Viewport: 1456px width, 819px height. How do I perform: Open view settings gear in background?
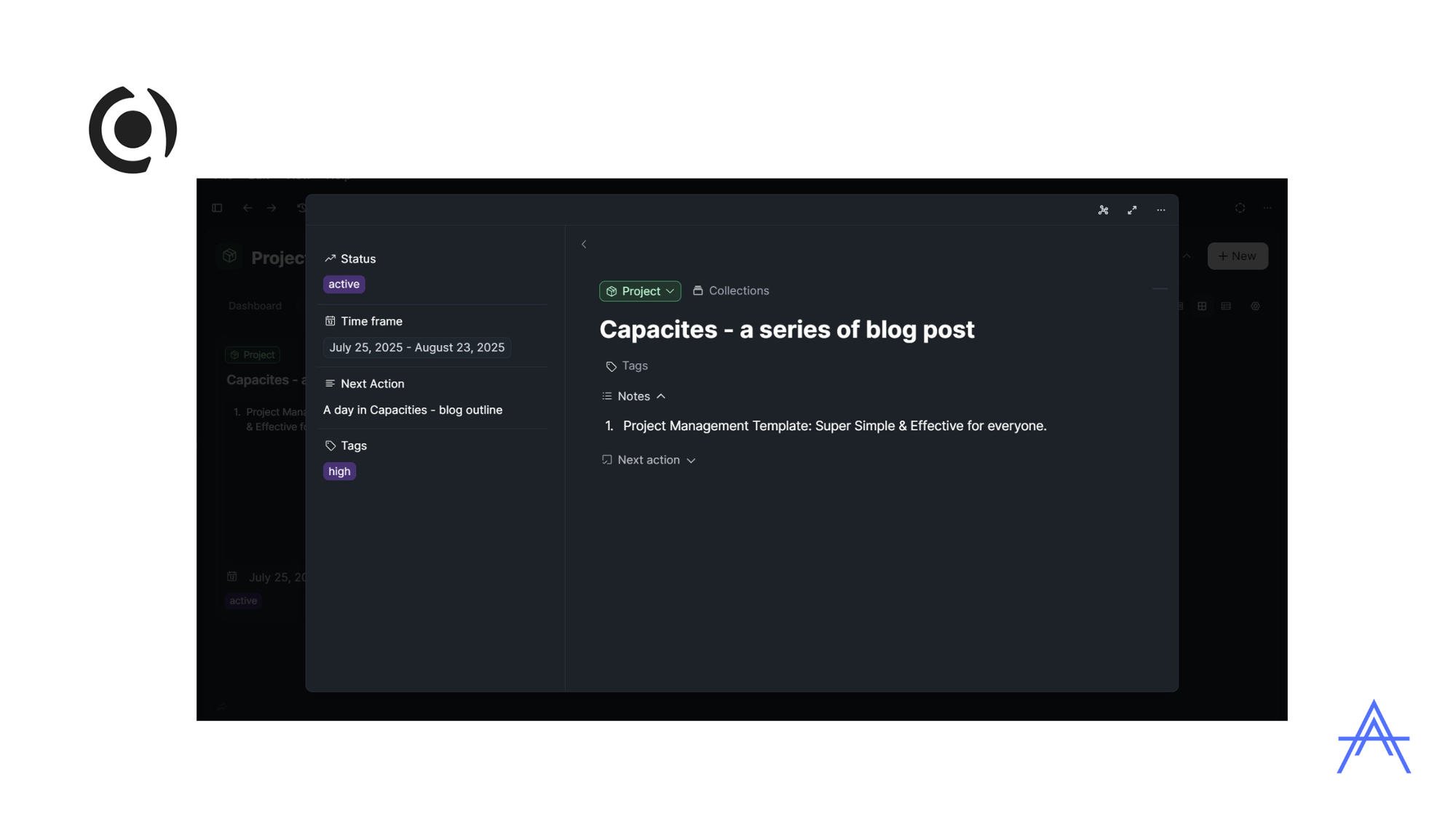[x=1255, y=306]
